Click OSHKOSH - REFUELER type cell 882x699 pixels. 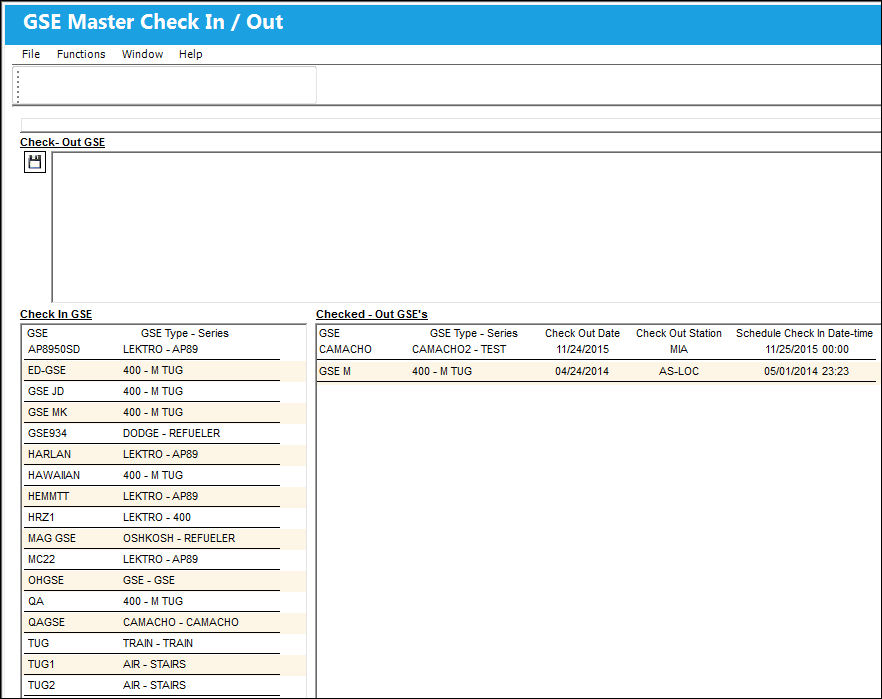pos(179,538)
